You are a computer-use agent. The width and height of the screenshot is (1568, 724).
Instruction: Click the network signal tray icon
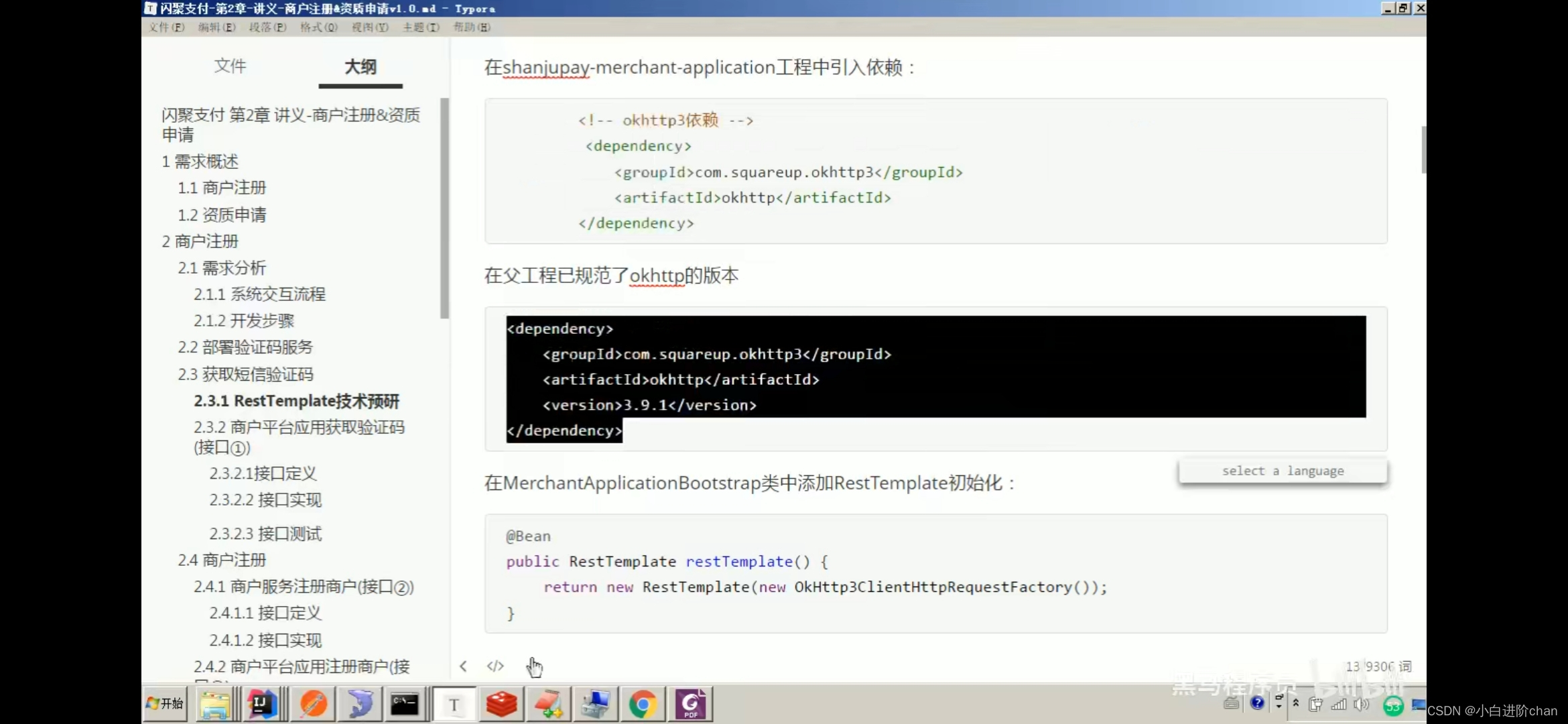(x=1339, y=705)
